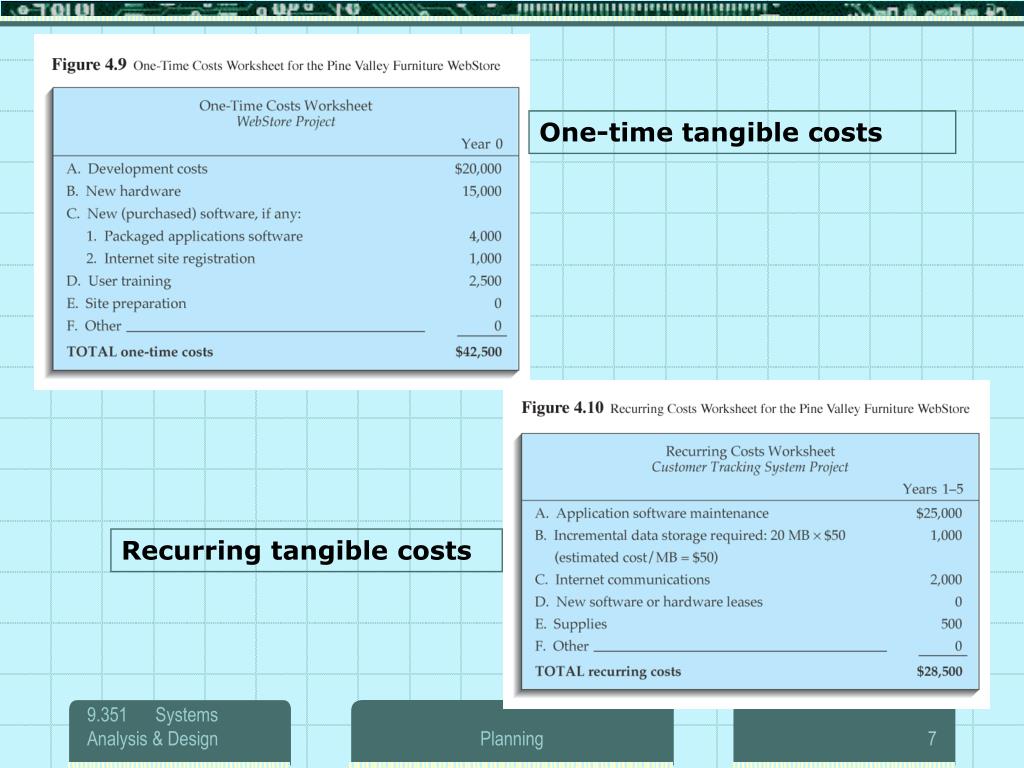
Task: Click the "A. Development costs" row label
Action: click(137, 168)
